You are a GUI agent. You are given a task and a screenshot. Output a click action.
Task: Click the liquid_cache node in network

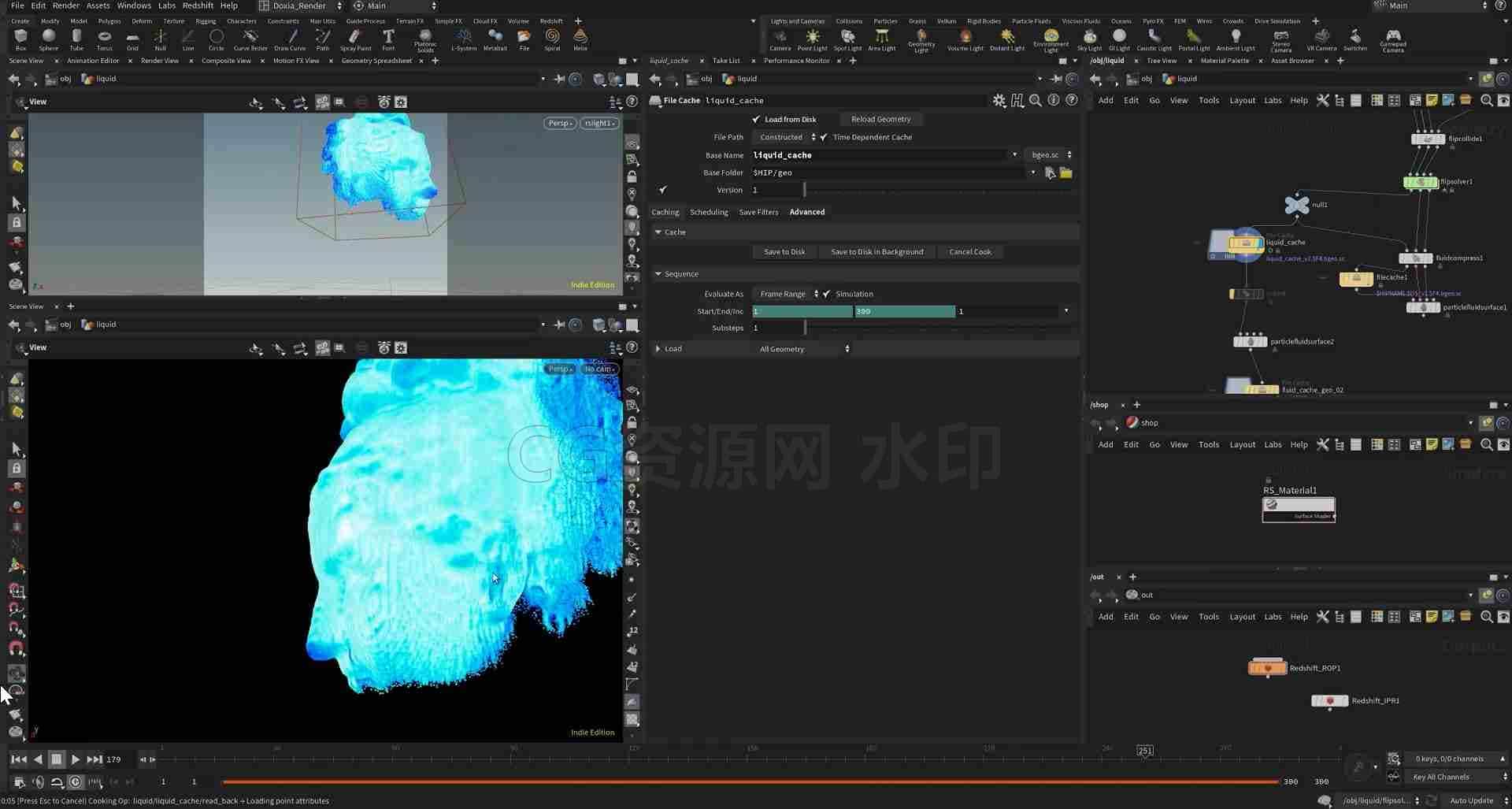[1246, 243]
